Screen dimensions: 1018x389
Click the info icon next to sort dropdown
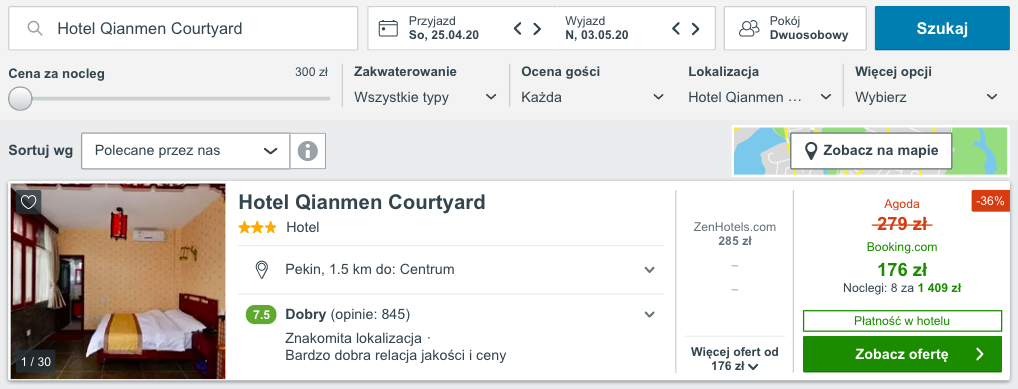(308, 151)
